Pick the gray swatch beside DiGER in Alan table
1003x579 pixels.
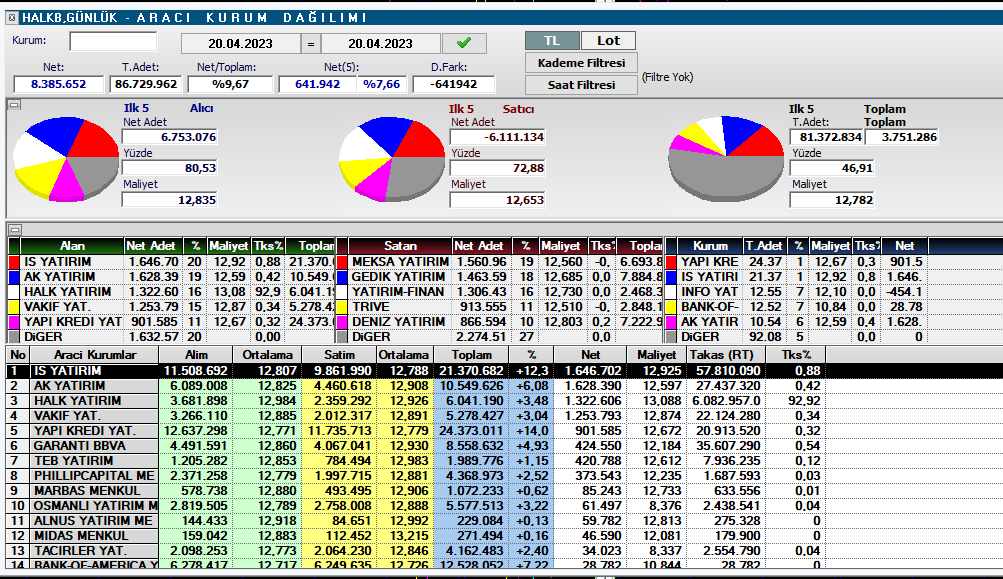[x=14, y=337]
